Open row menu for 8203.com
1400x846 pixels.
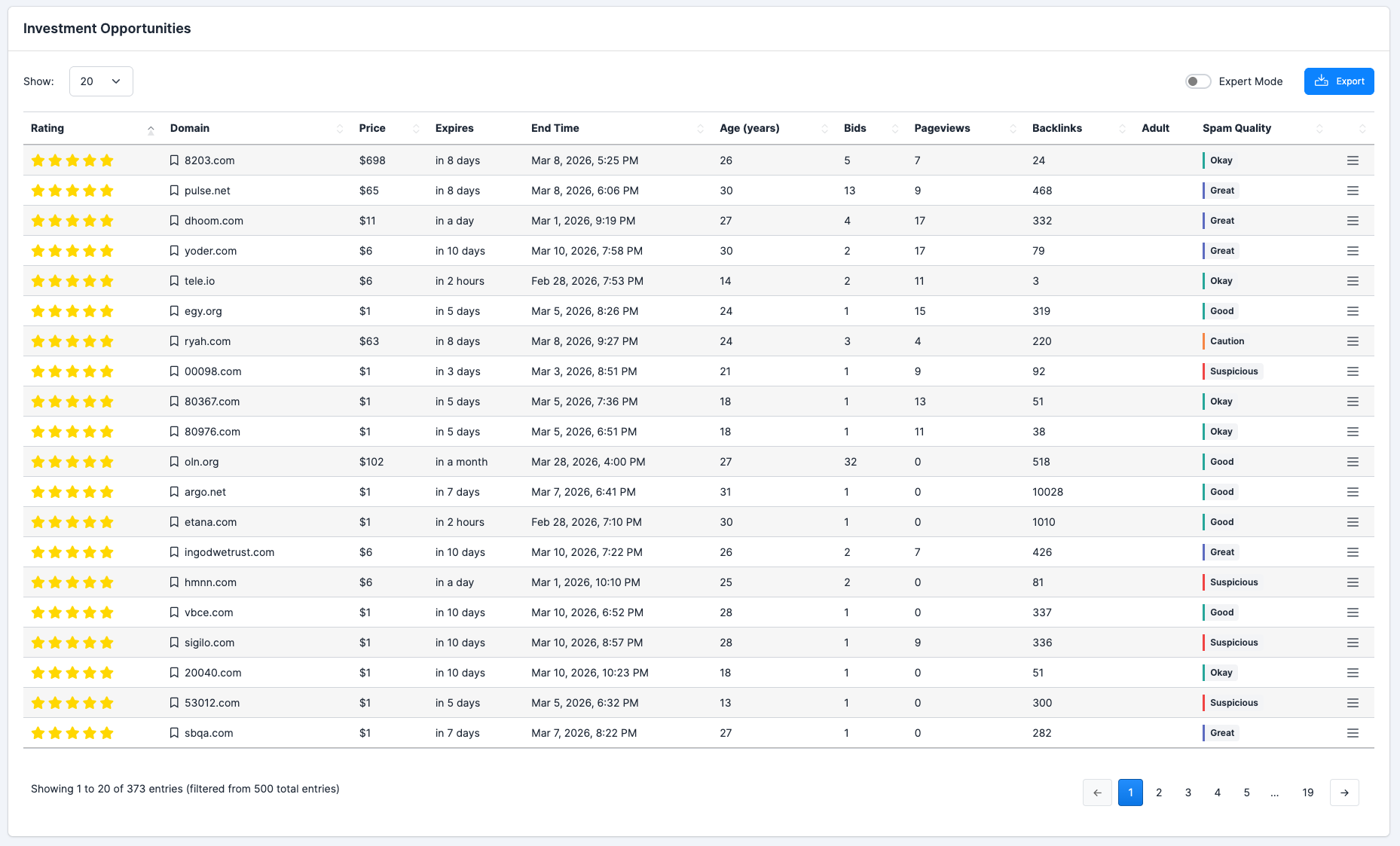pos(1353,160)
